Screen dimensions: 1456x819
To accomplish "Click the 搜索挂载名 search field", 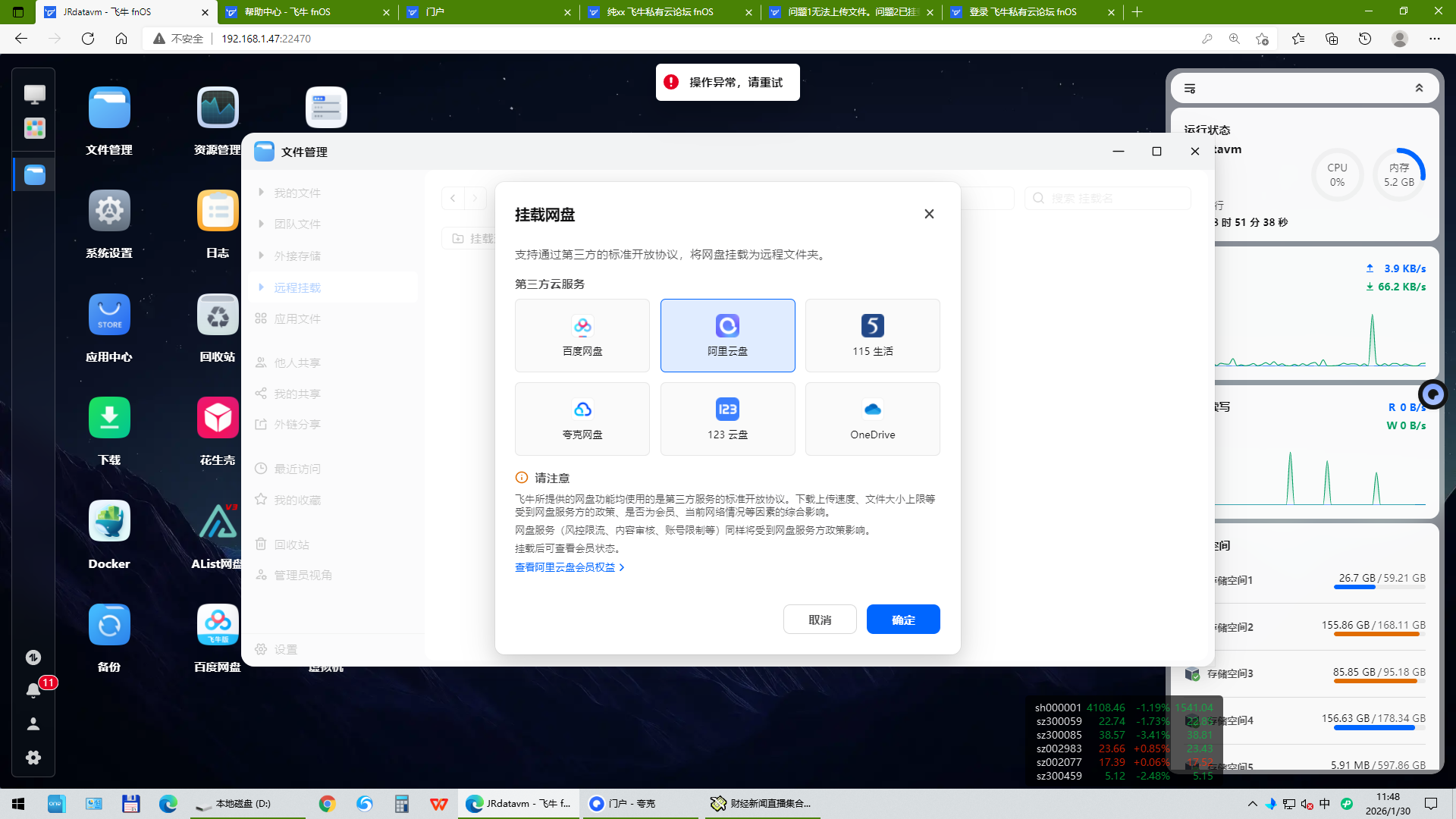I will (x=1107, y=198).
